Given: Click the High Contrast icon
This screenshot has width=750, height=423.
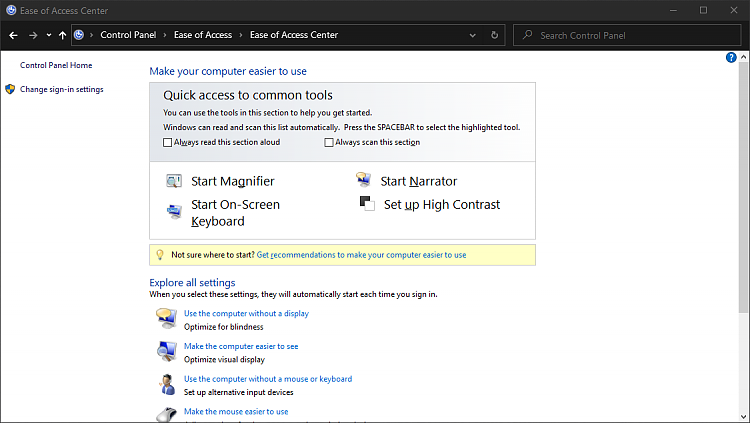Looking at the screenshot, I should point(367,203).
